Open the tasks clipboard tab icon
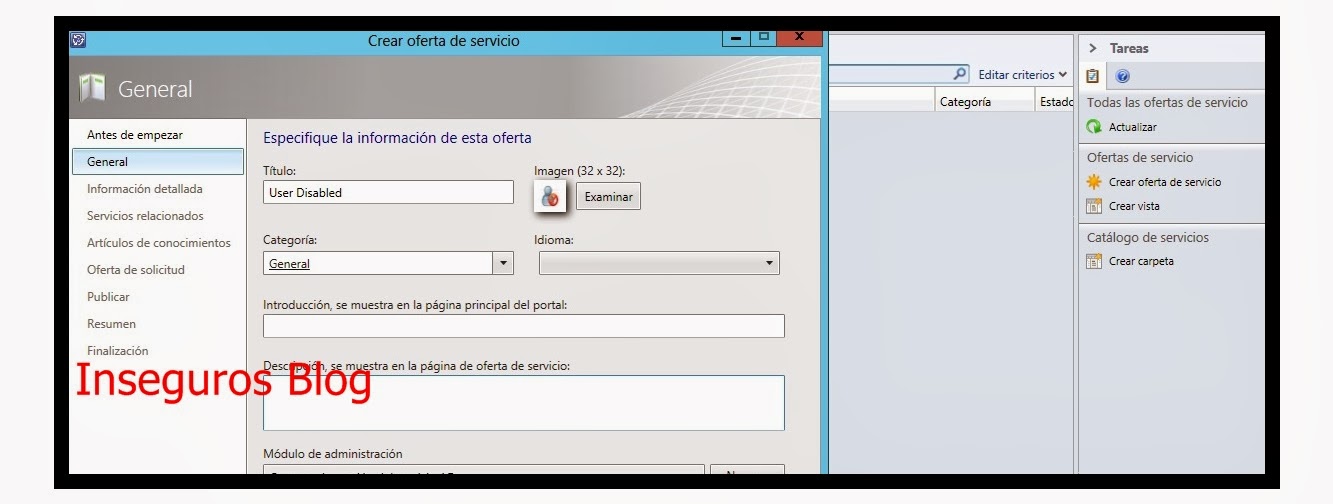The height and width of the screenshot is (504, 1333). [x=1093, y=76]
